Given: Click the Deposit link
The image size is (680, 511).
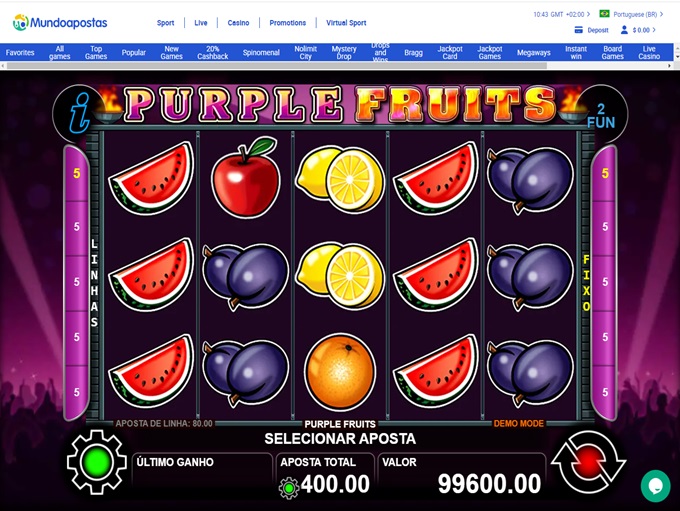Looking at the screenshot, I should coord(598,30).
